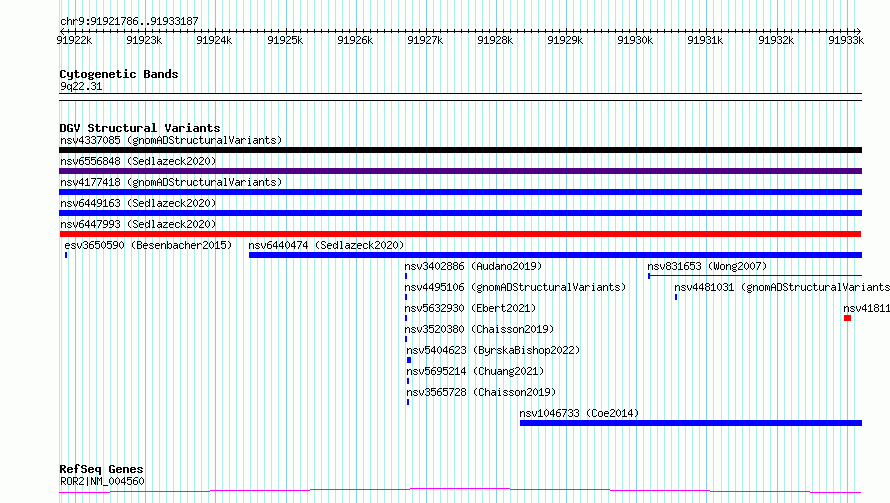Click the 91923k ruler tick label

(144, 40)
